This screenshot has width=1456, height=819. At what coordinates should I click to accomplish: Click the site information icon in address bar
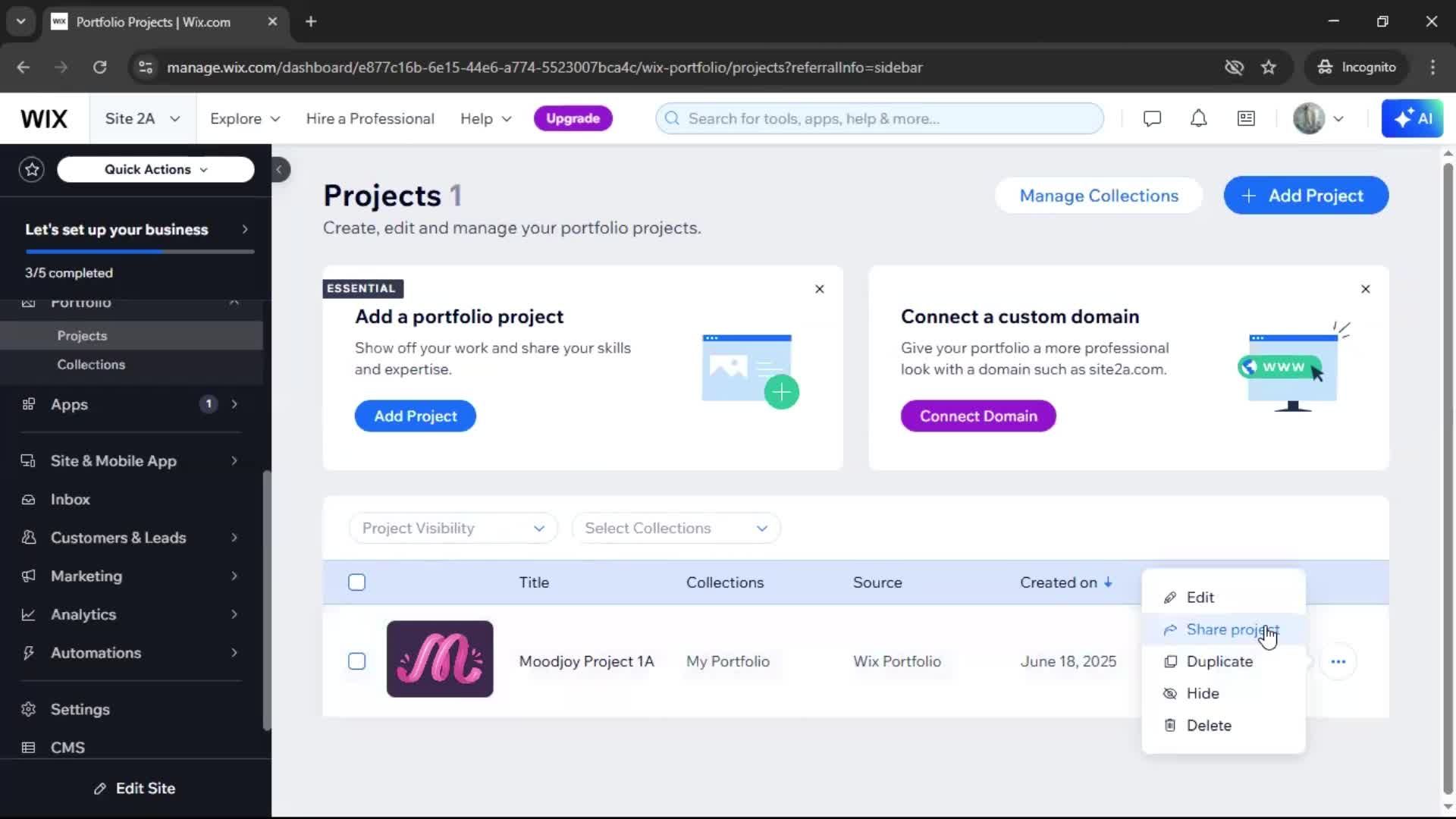pyautogui.click(x=145, y=67)
